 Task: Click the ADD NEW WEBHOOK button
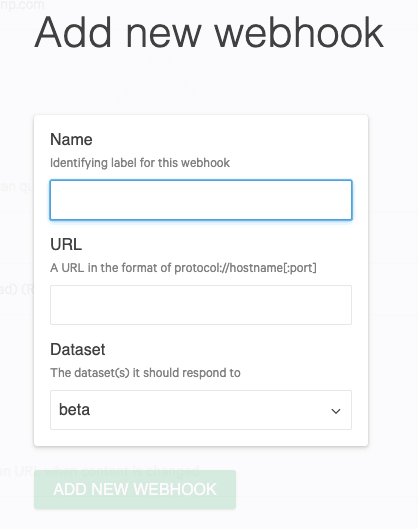point(135,489)
